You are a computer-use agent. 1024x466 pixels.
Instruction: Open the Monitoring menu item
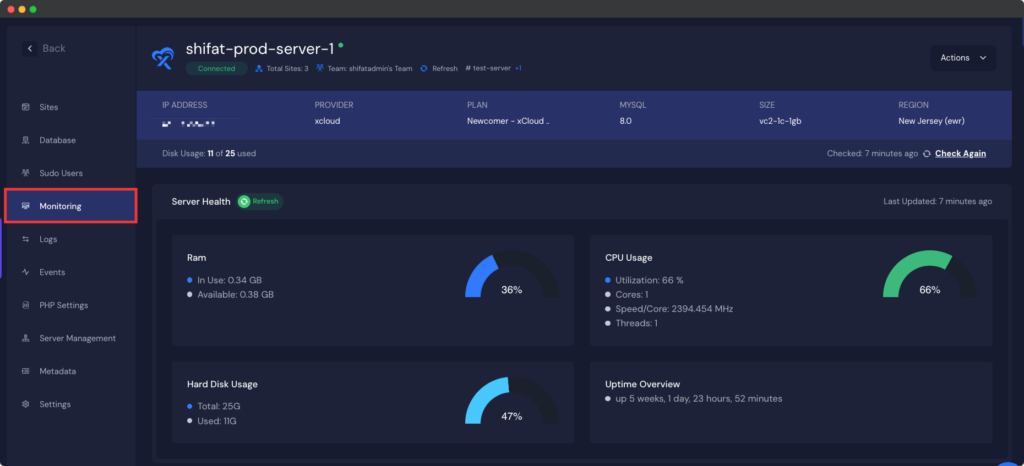pos(70,206)
